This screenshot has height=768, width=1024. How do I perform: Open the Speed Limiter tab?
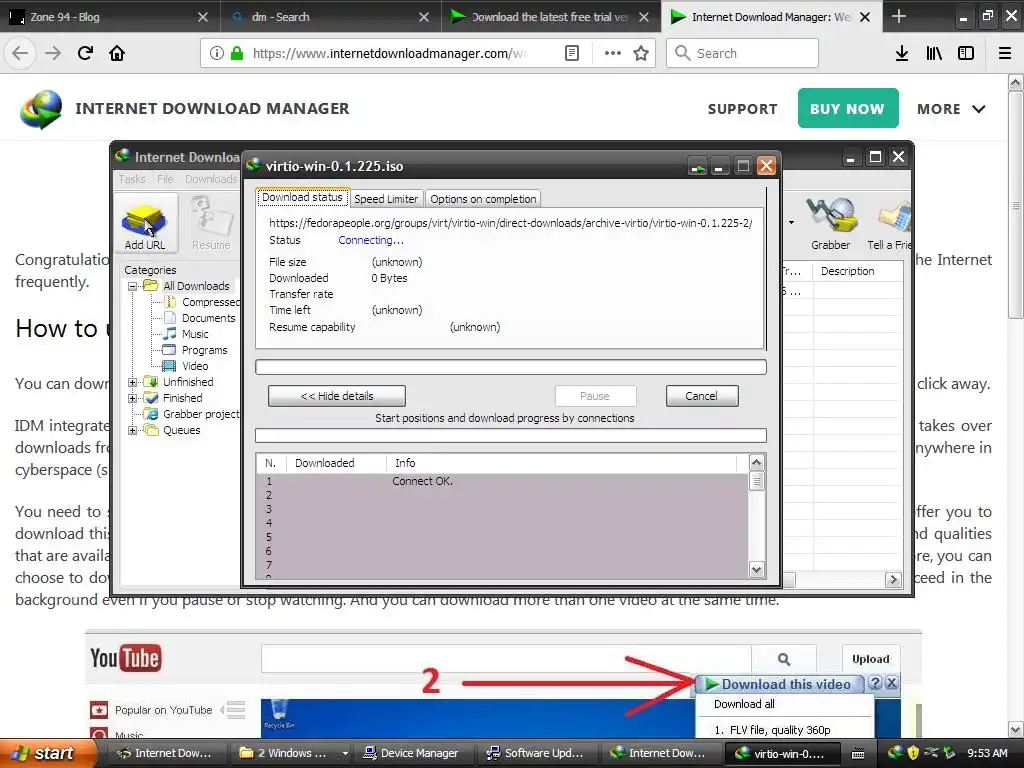[386, 199]
